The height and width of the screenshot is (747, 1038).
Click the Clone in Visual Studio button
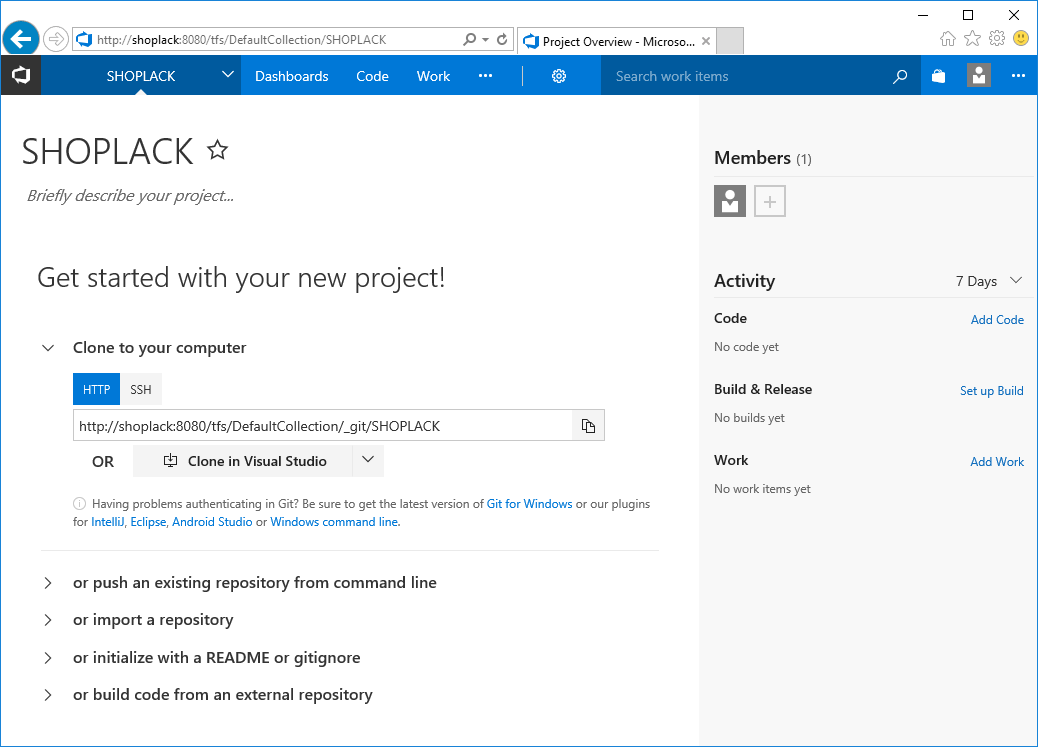[243, 461]
